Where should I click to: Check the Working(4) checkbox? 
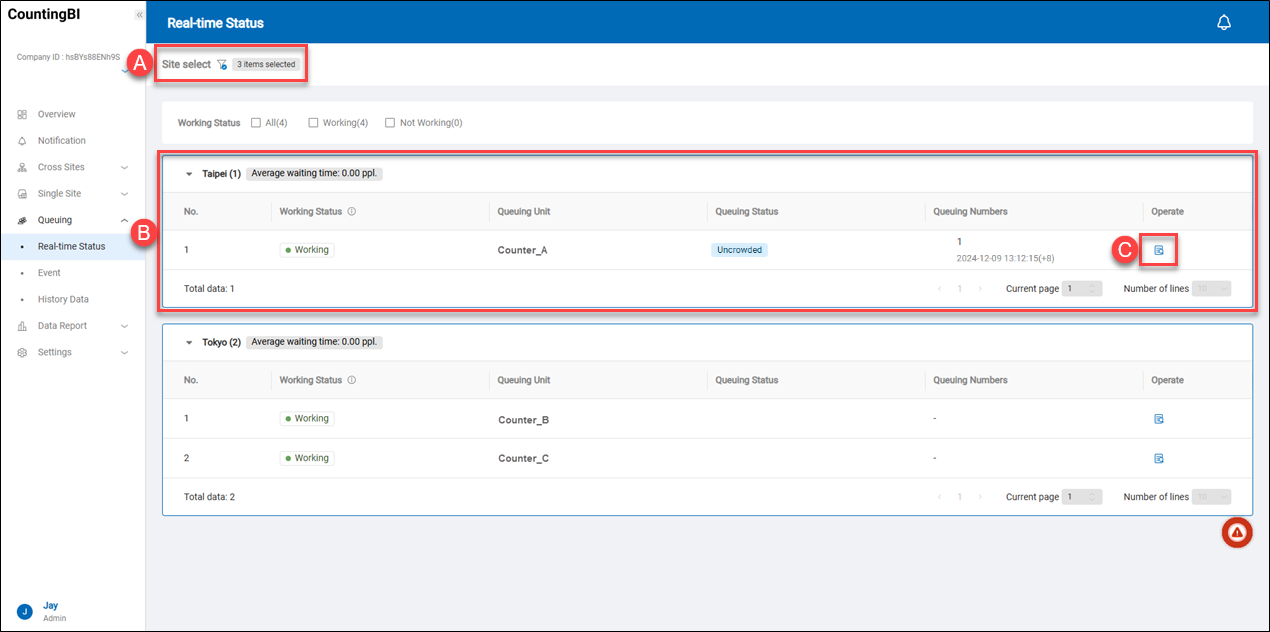click(x=313, y=123)
